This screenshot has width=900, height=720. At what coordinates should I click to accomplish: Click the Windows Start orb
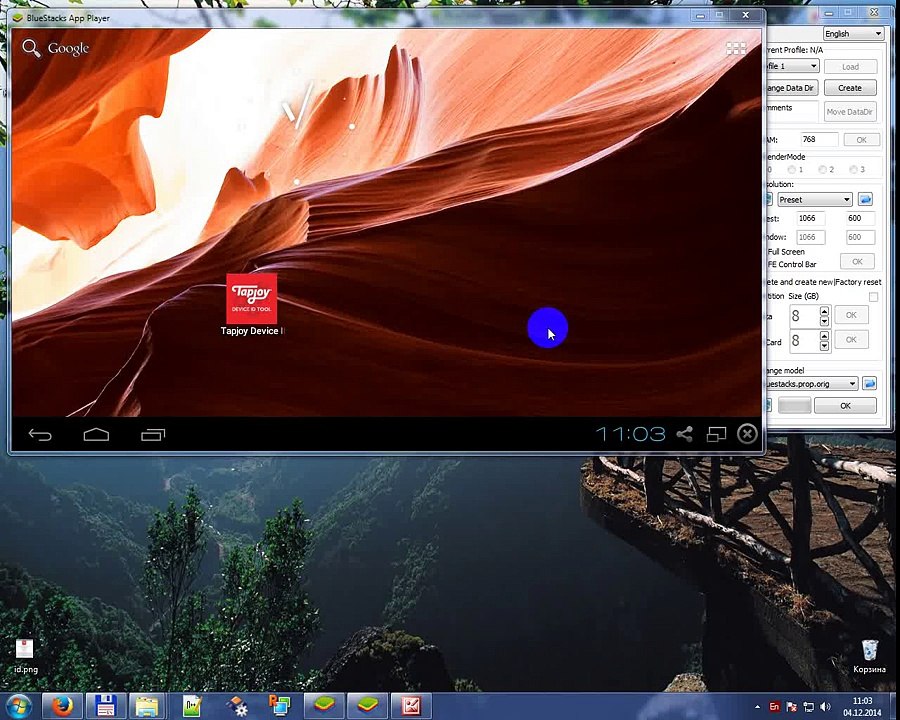pos(19,706)
